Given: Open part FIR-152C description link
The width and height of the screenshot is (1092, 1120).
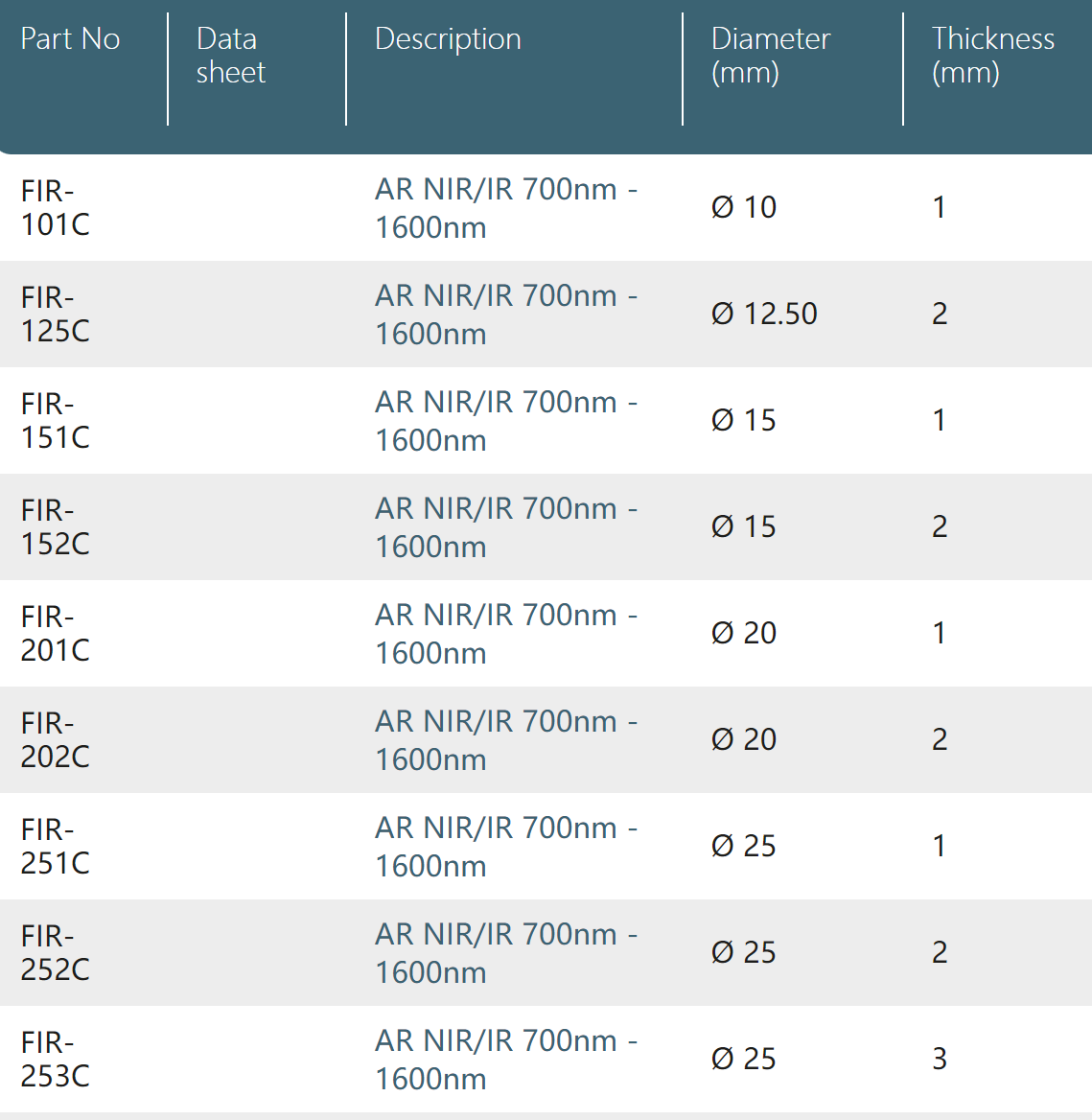Looking at the screenshot, I should point(506,527).
